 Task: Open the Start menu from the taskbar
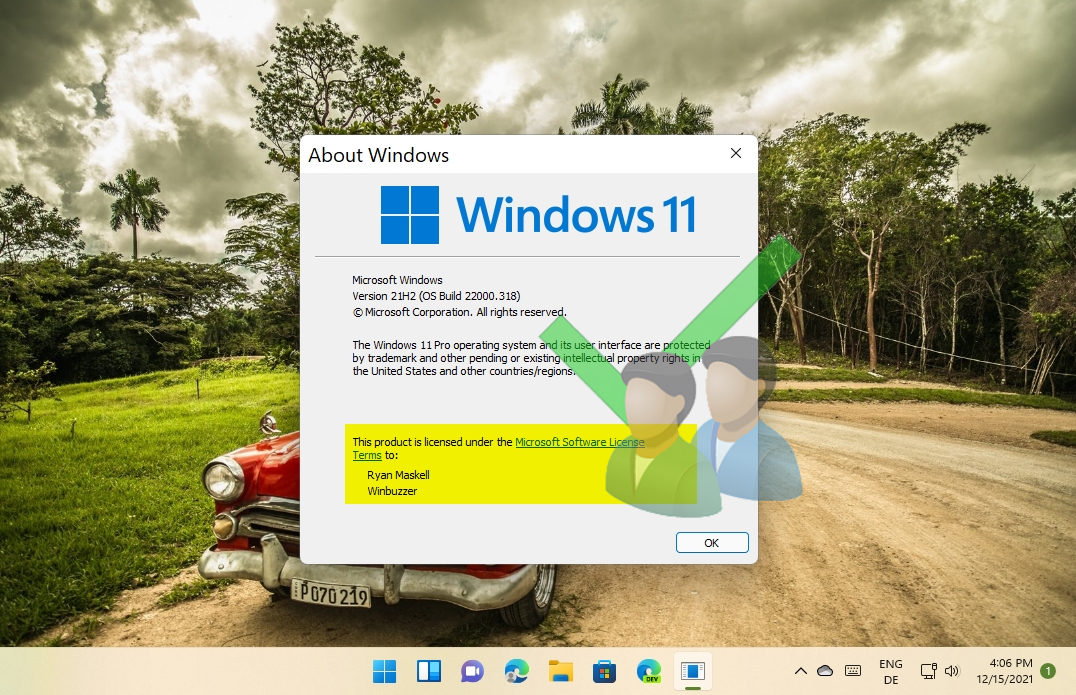(384, 671)
